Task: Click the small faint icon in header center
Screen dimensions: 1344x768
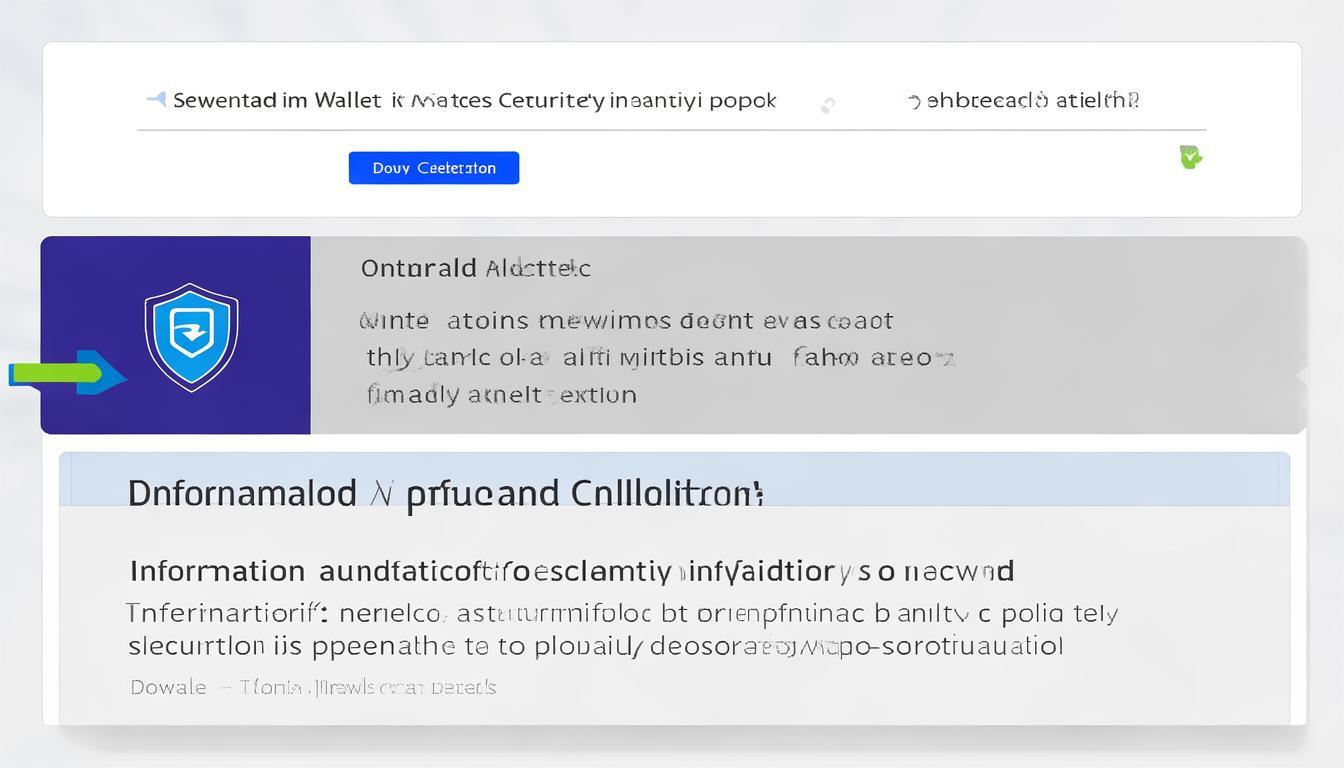Action: (828, 105)
